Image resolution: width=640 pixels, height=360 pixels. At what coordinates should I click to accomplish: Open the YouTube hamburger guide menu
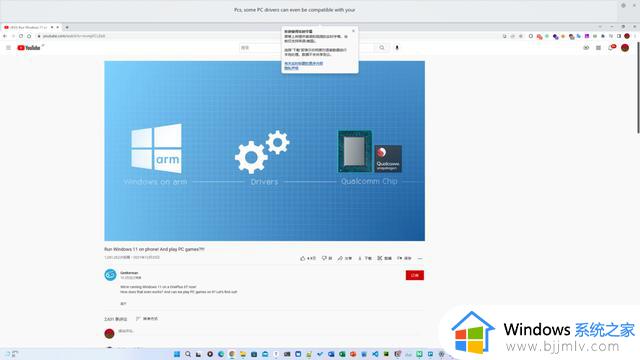pos(9,48)
